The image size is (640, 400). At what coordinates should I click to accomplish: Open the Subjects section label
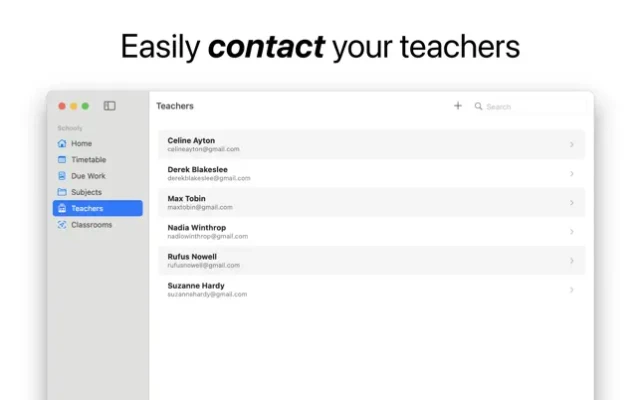[x=86, y=192]
